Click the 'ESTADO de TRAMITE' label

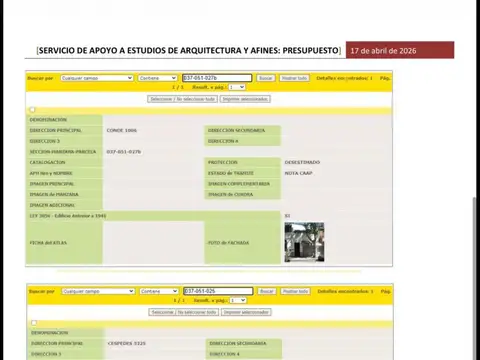pyautogui.click(x=231, y=173)
